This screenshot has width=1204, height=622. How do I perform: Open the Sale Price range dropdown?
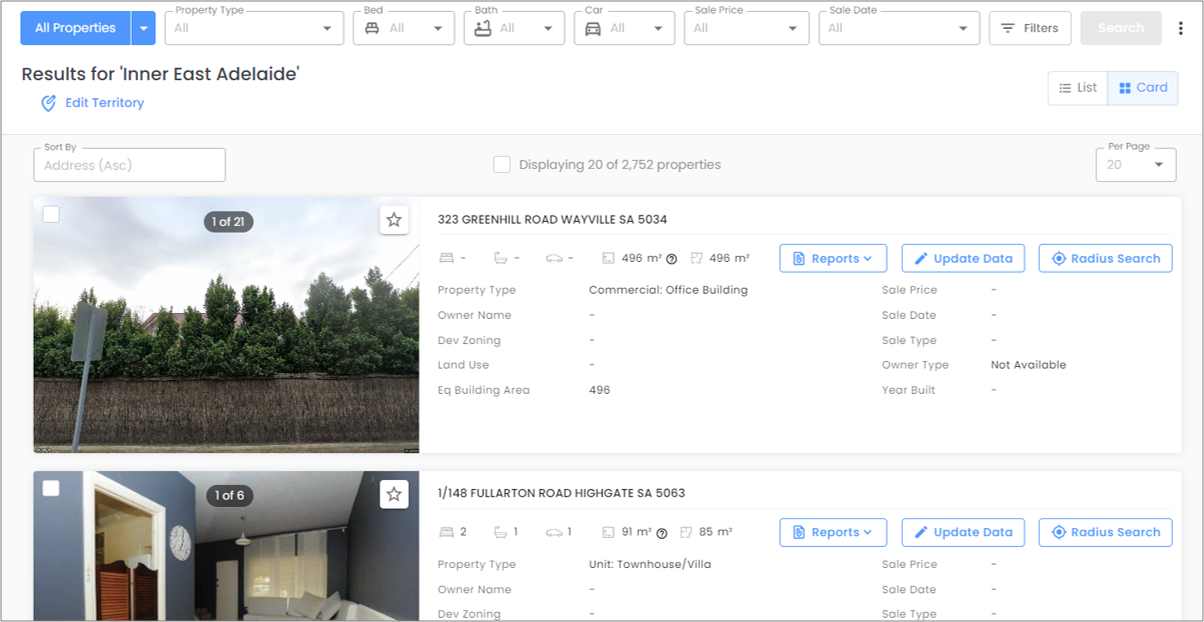(747, 28)
